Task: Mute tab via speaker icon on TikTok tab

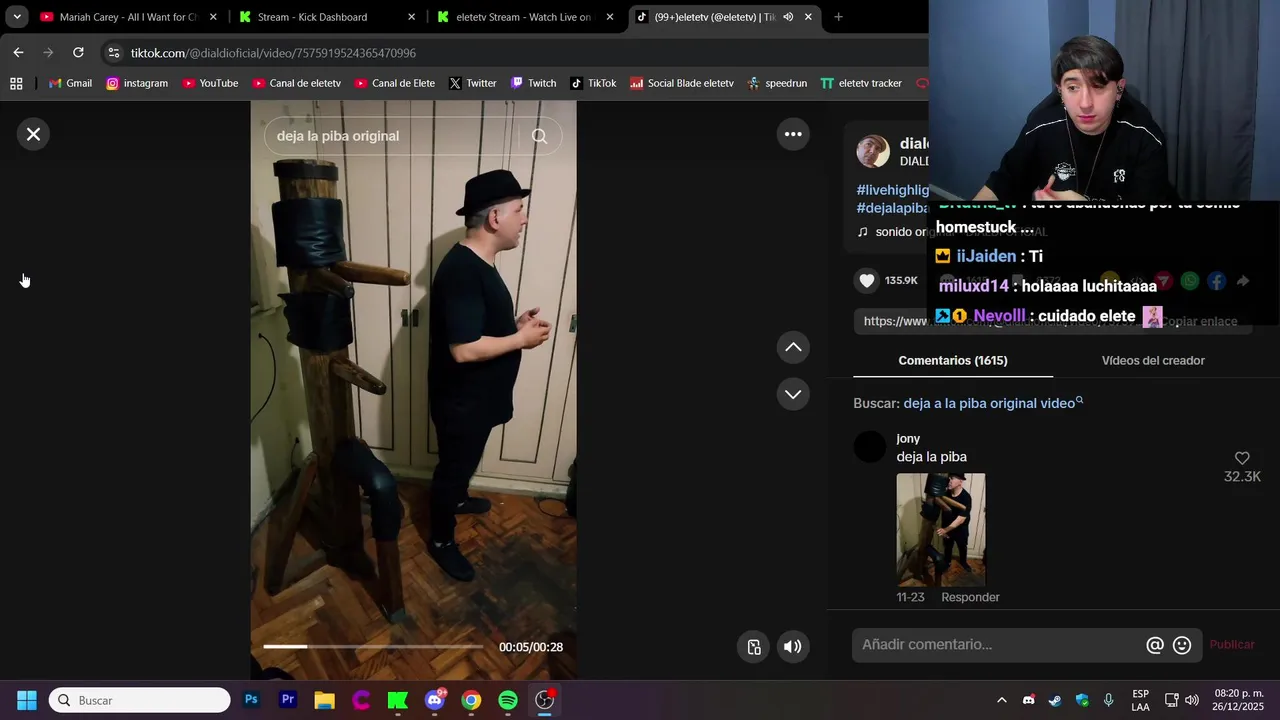Action: click(788, 17)
